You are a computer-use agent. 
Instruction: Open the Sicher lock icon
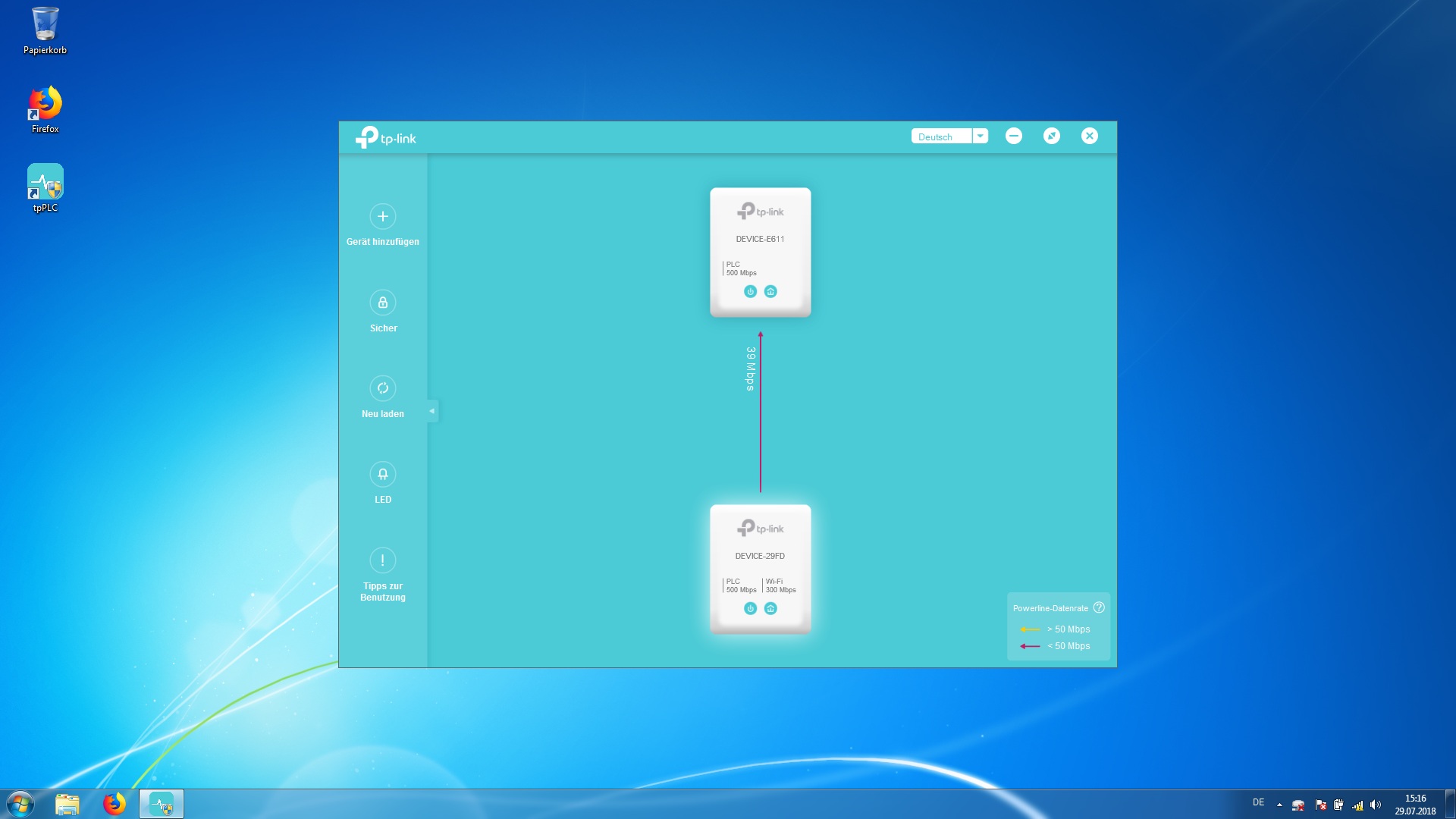click(x=382, y=303)
